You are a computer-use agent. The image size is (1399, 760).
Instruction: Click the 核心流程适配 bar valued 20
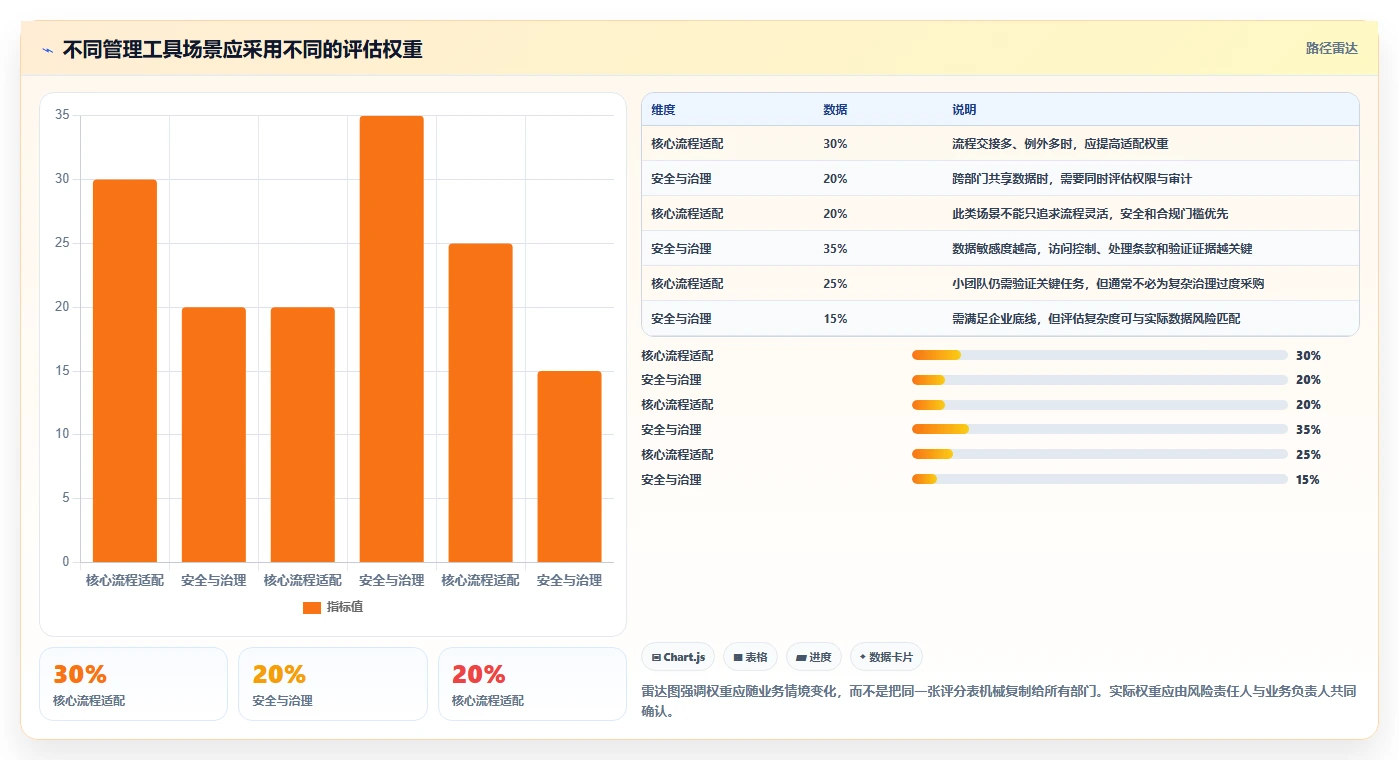point(303,435)
